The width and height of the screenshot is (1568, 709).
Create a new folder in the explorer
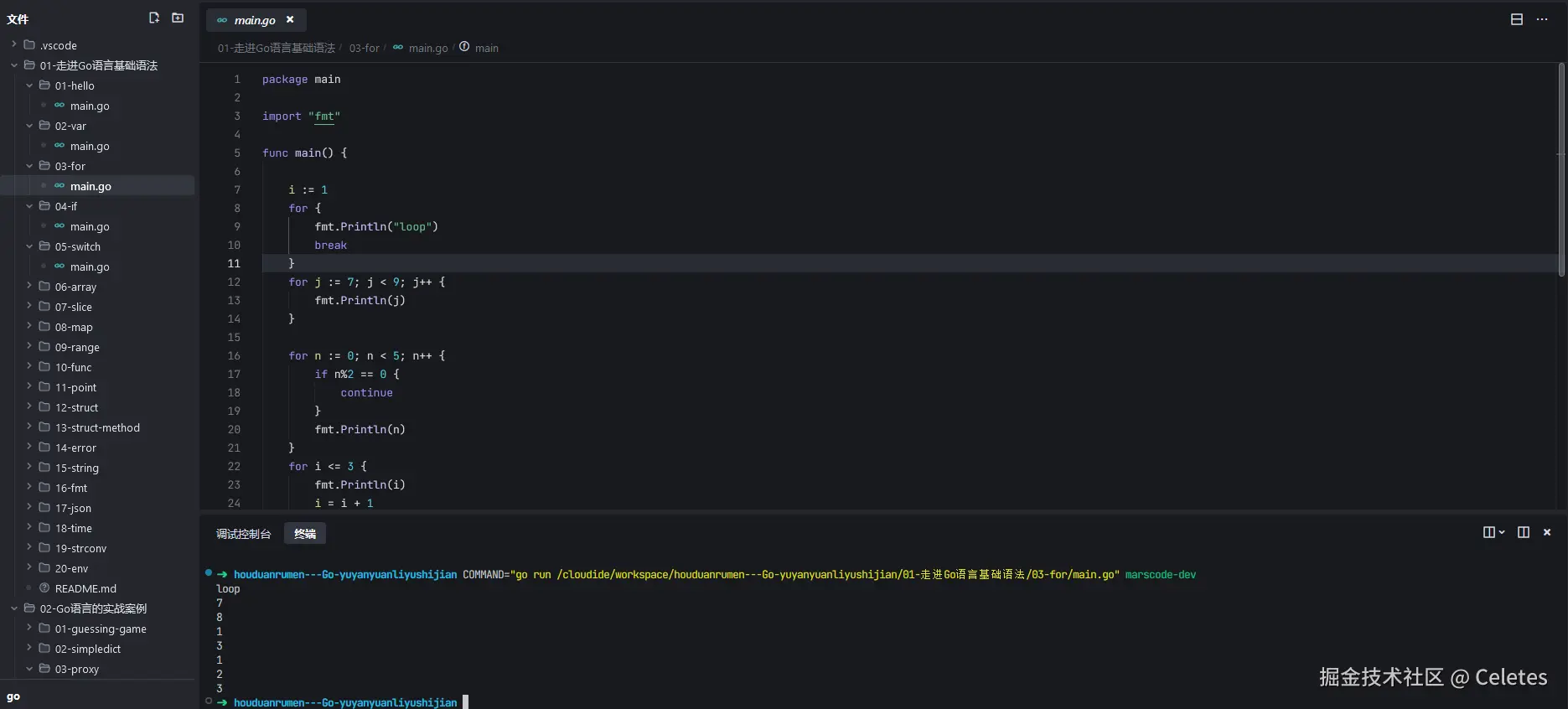click(178, 18)
